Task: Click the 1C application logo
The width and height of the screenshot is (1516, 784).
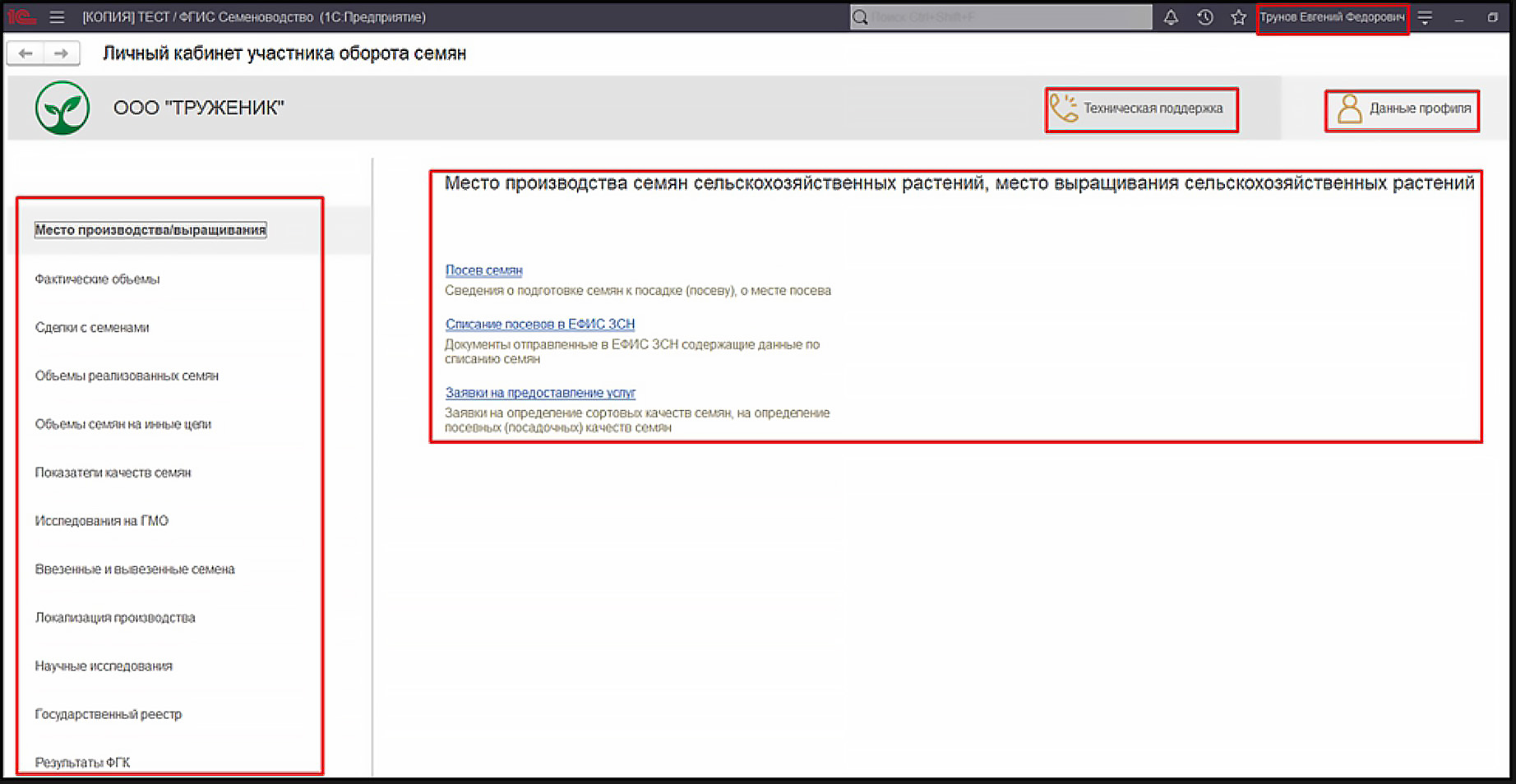Action: coord(22,17)
